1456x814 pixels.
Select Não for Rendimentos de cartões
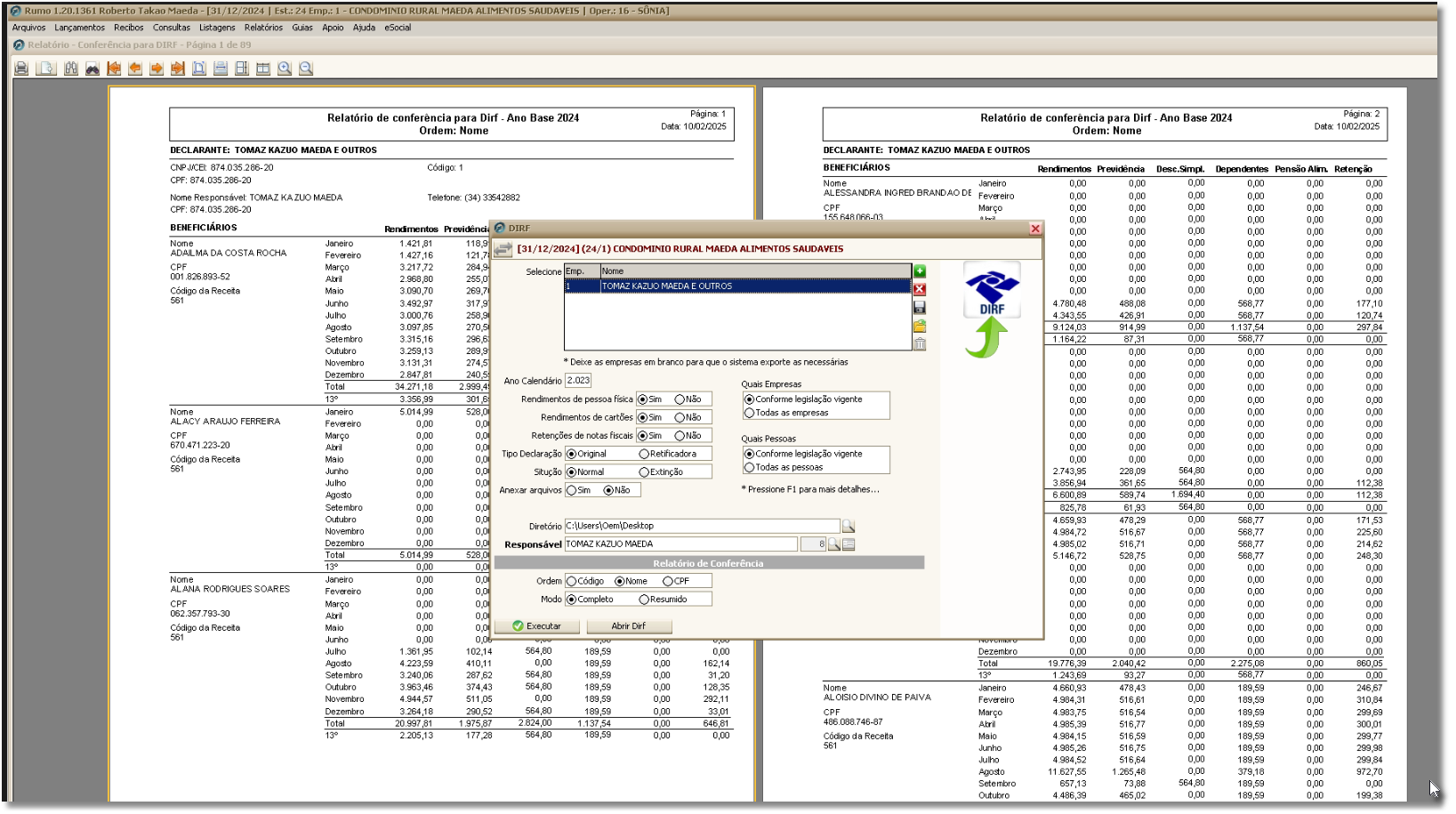688,417
